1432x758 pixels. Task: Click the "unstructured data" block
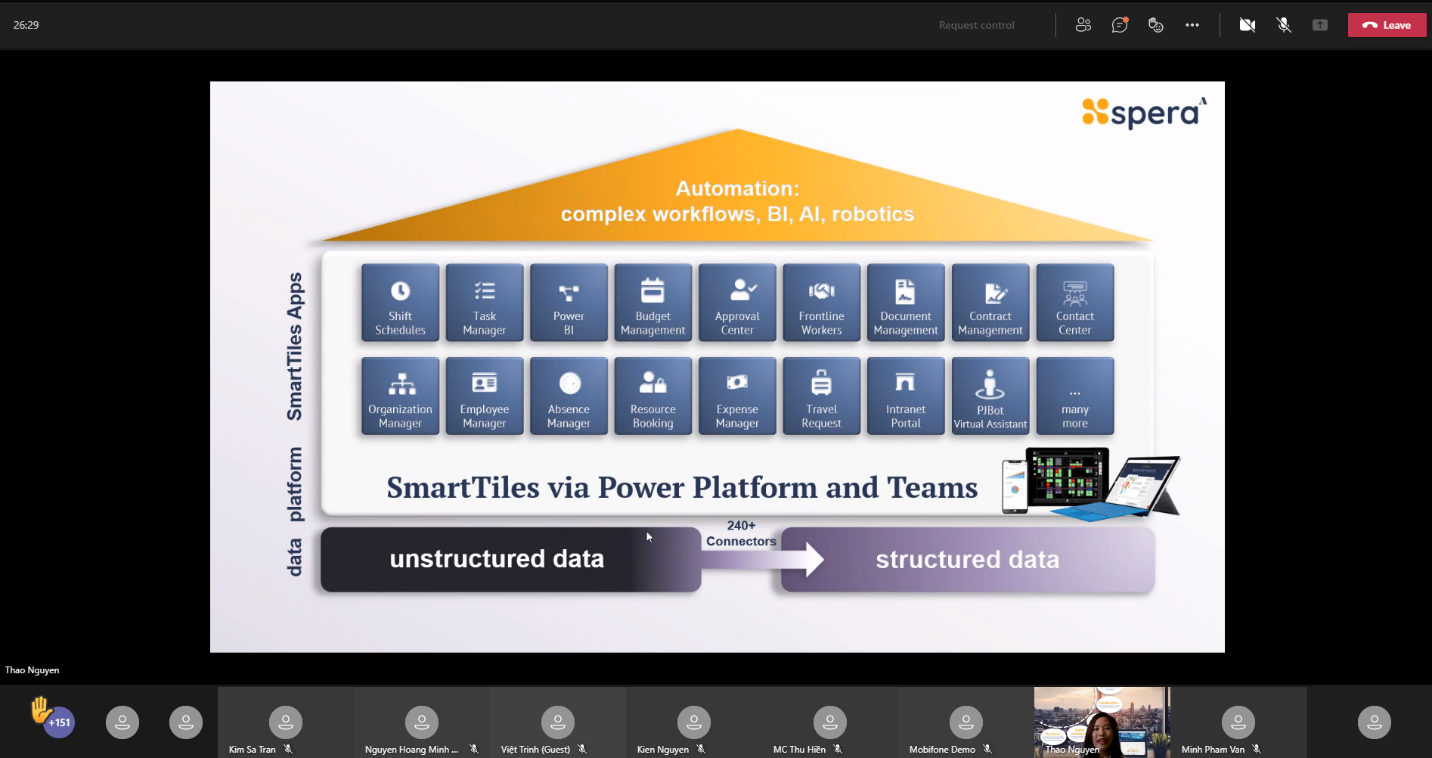[511, 559]
